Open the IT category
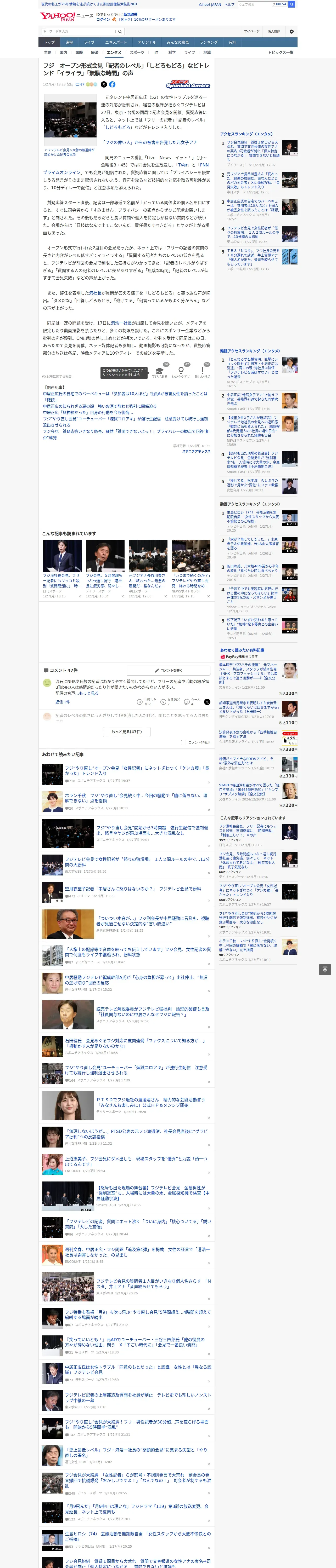 [156, 52]
